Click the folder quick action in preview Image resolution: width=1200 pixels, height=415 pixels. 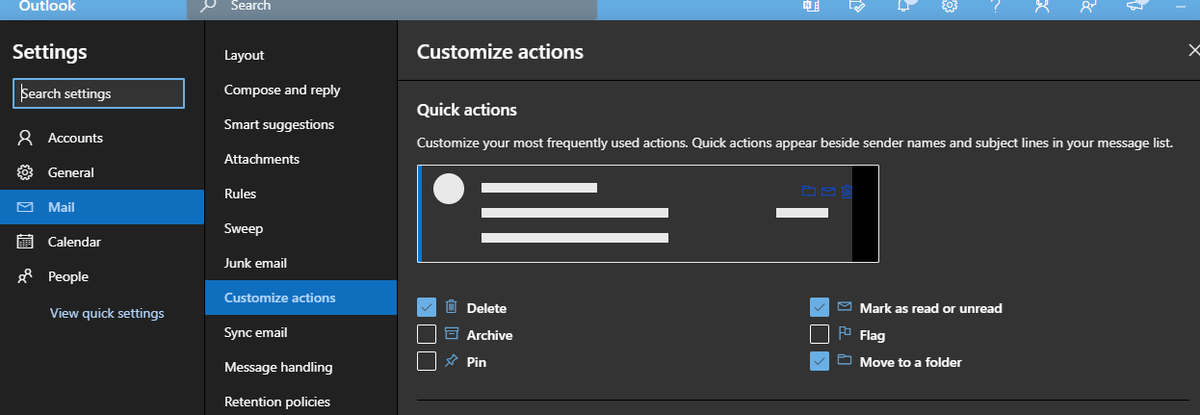(809, 191)
